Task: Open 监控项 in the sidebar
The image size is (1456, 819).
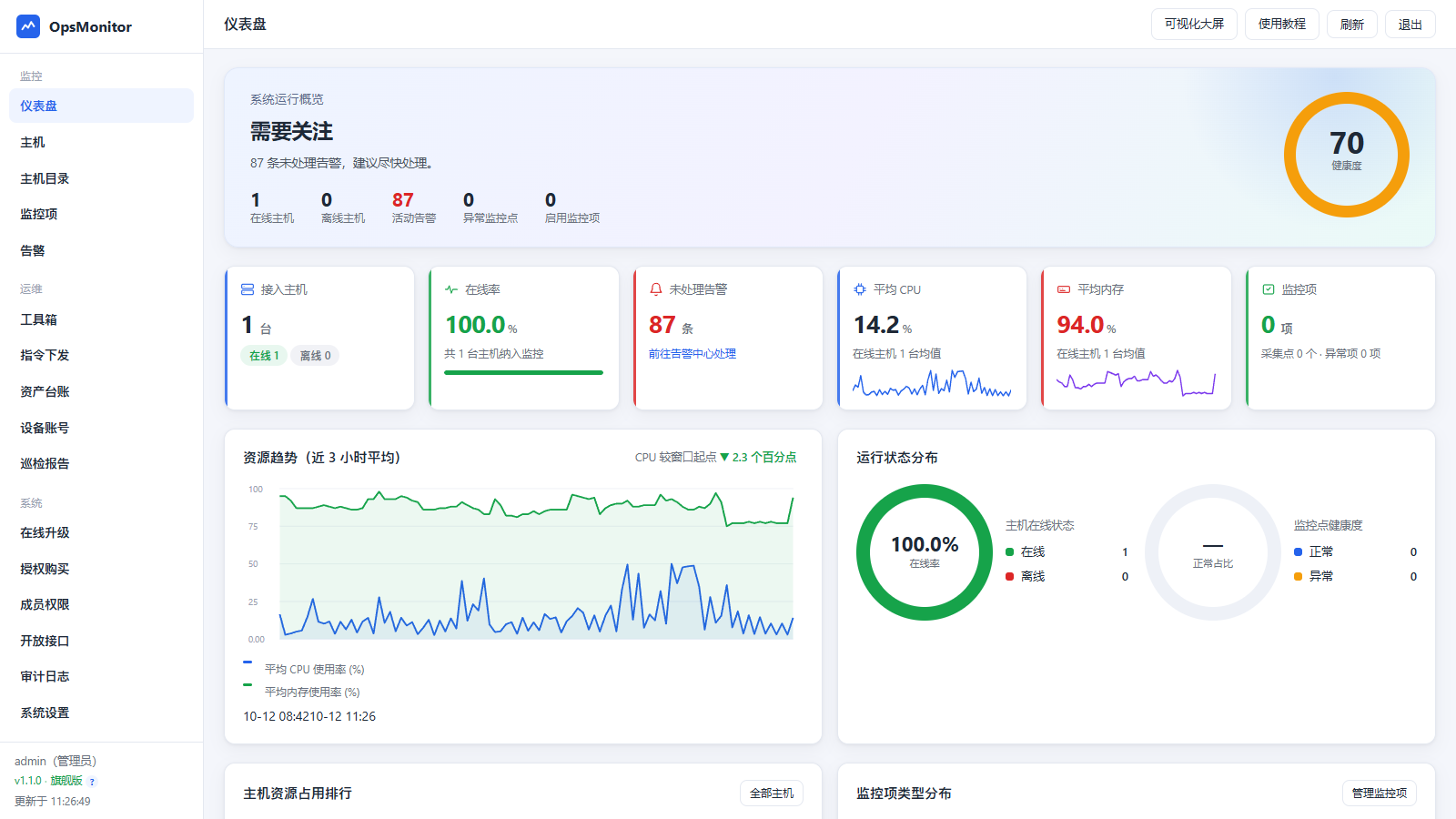Action: (x=101, y=214)
